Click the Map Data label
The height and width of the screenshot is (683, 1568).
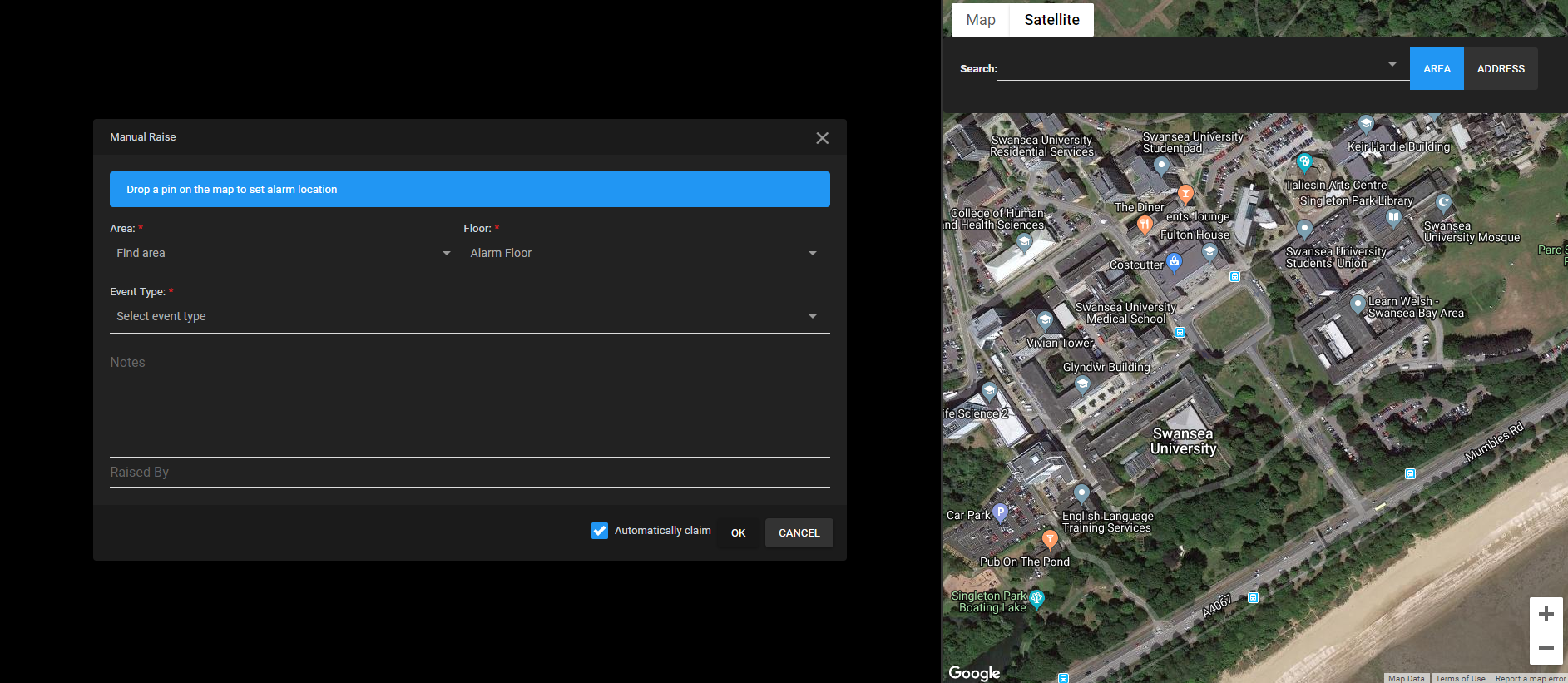coord(1406,678)
